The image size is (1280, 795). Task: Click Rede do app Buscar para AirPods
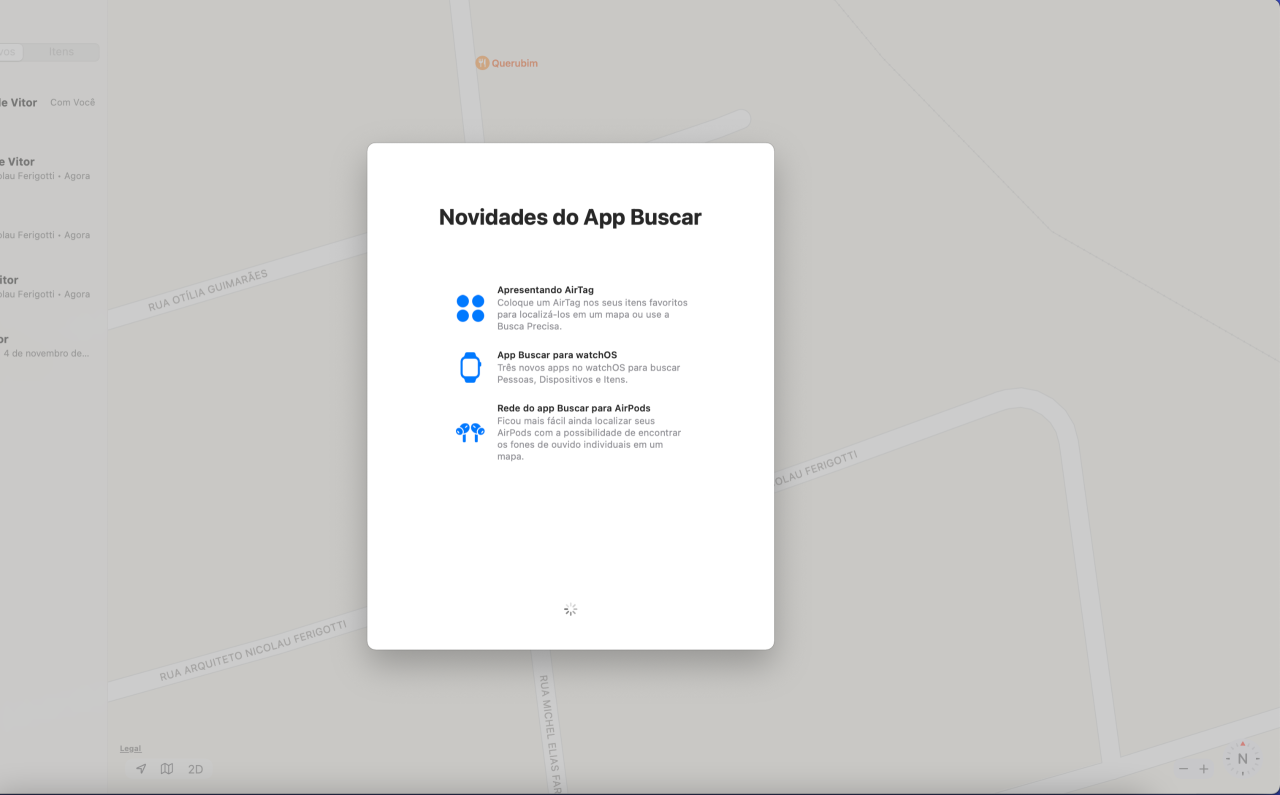[573, 408]
